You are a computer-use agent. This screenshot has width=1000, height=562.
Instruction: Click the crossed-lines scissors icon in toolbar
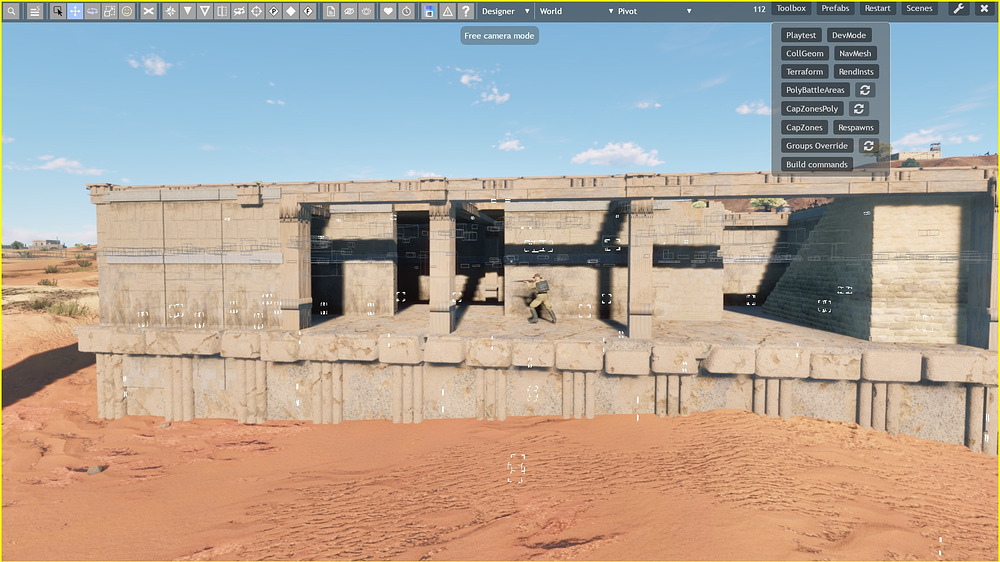click(x=148, y=11)
